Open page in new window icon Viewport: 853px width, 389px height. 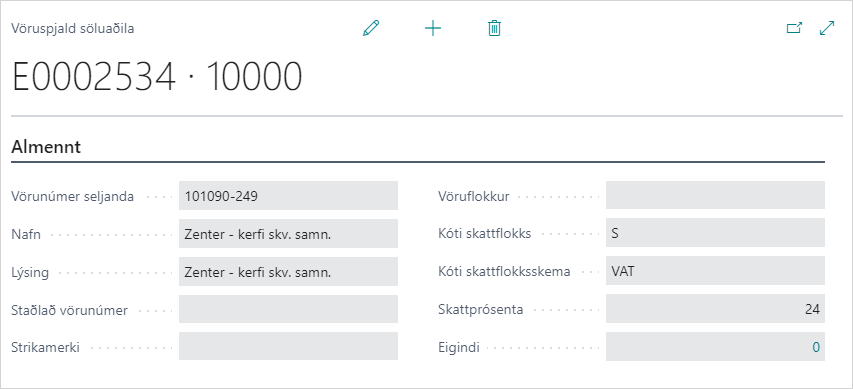(x=795, y=28)
